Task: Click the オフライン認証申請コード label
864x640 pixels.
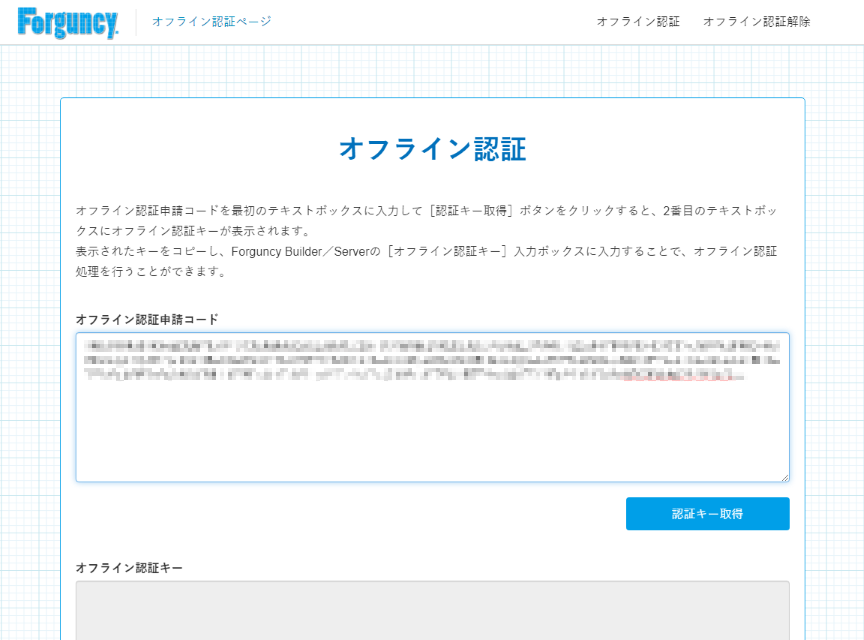Action: pos(147,319)
